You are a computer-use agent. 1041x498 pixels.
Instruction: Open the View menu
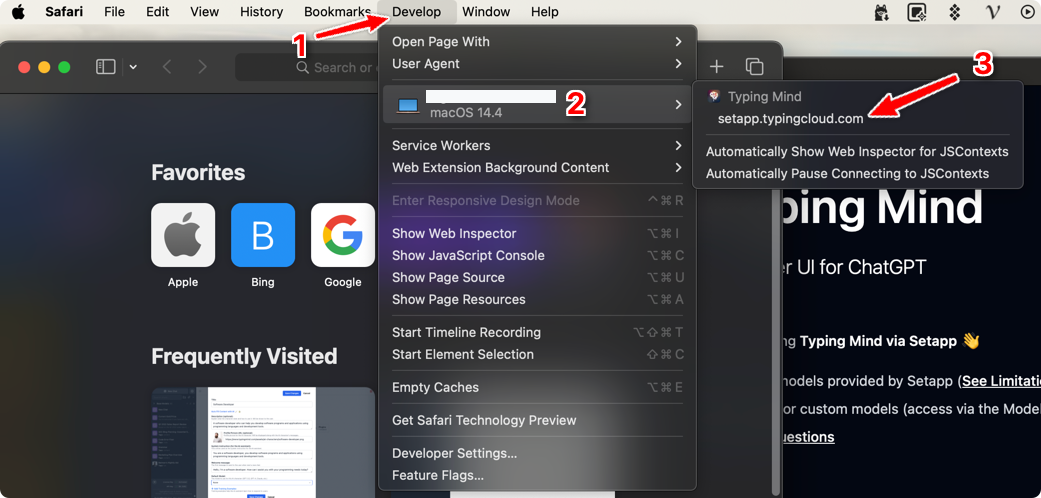204,12
